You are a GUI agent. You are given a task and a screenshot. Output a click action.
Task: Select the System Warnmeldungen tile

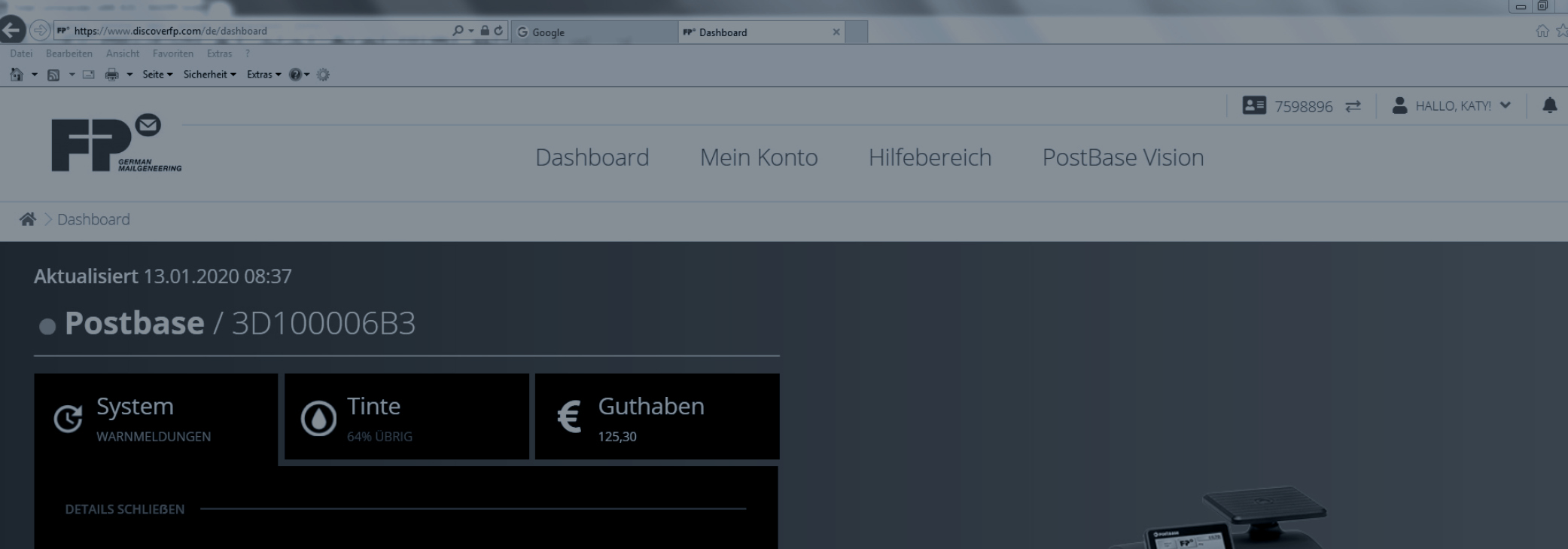pos(156,418)
